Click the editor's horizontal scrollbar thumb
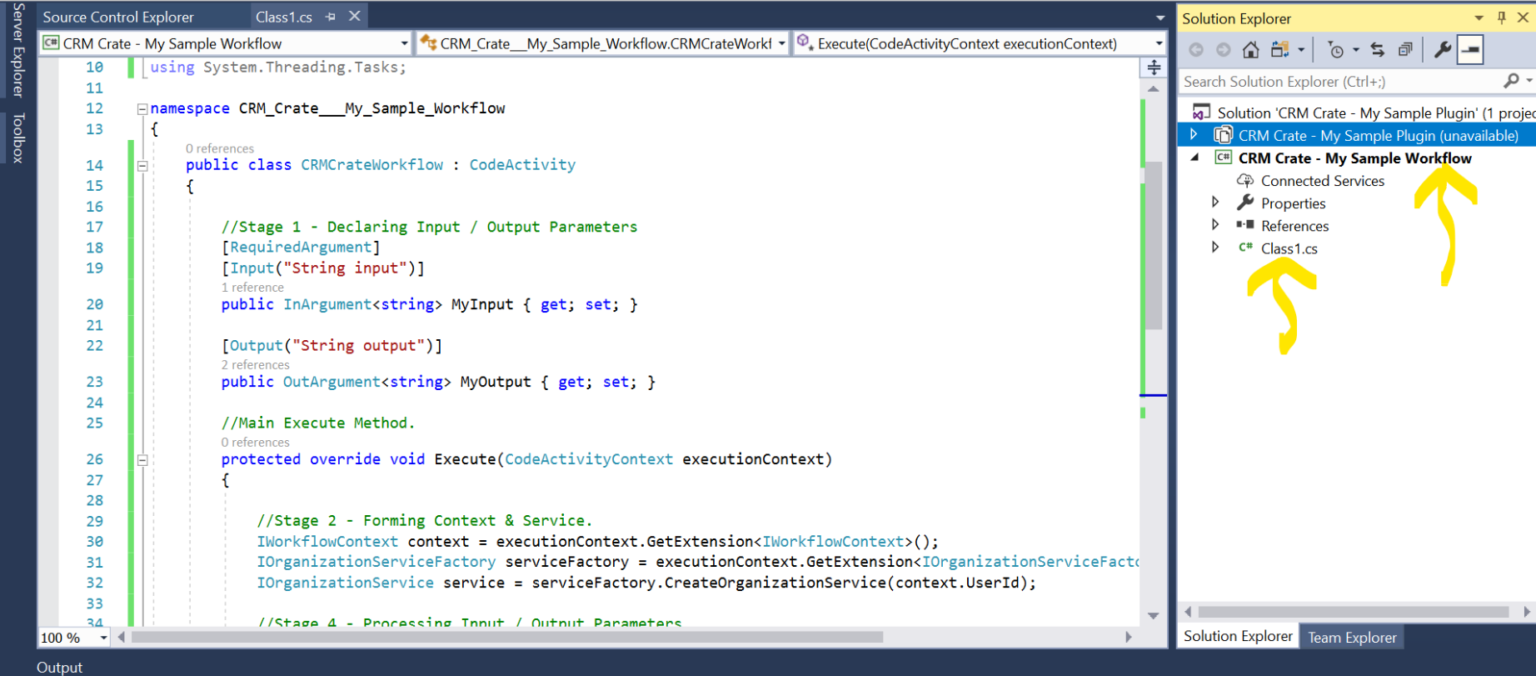Image resolution: width=1536 pixels, height=676 pixels. 507,637
